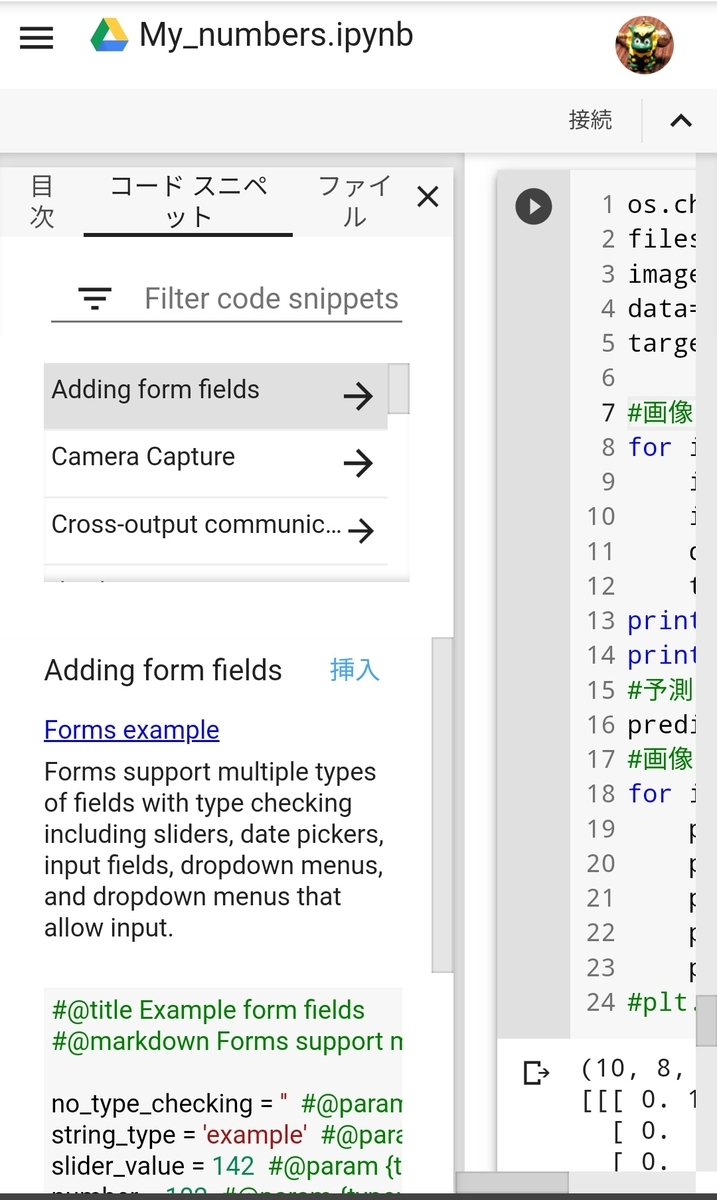Click the filter icon beside snippet search

pyautogui.click(x=95, y=298)
